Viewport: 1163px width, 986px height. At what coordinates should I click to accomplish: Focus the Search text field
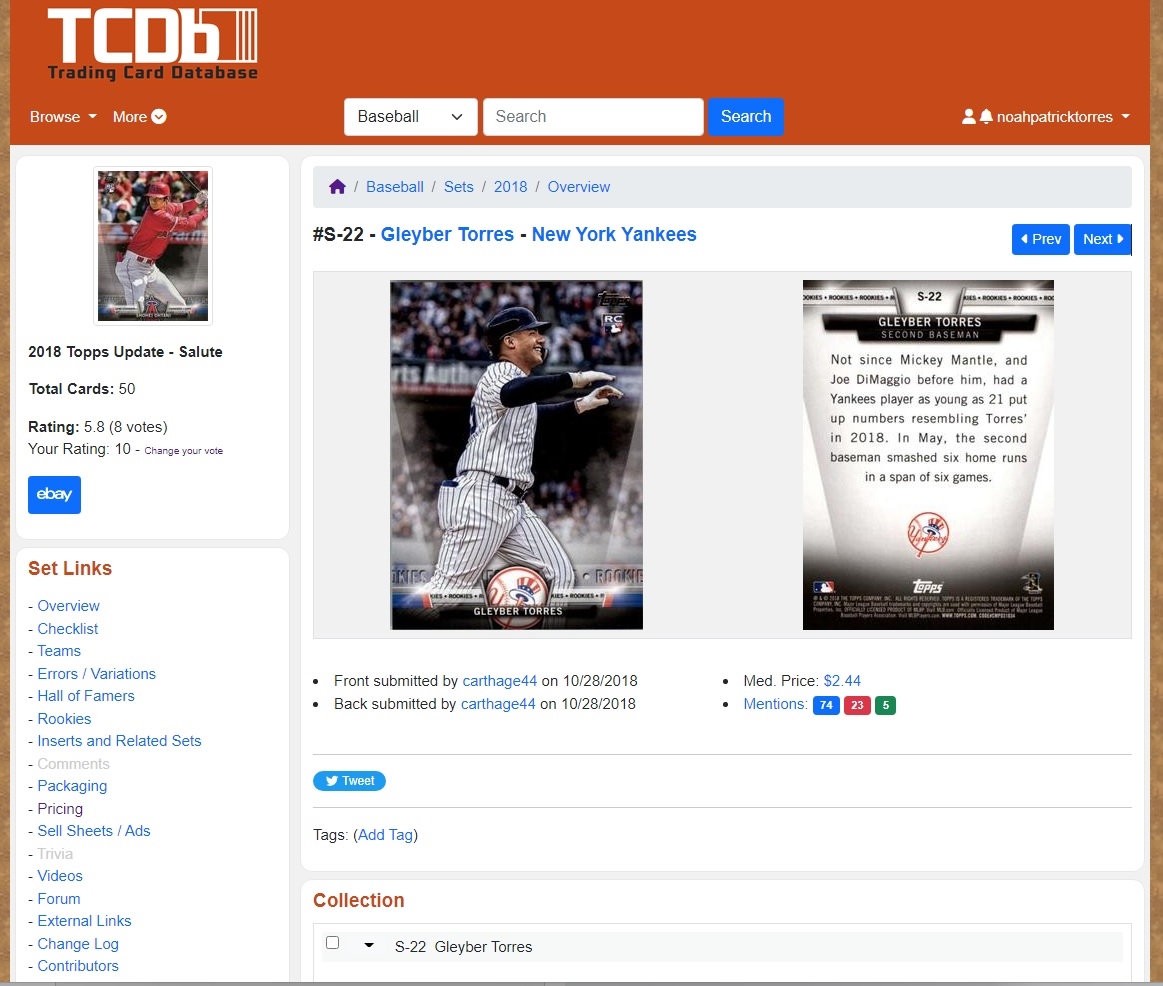(x=593, y=116)
